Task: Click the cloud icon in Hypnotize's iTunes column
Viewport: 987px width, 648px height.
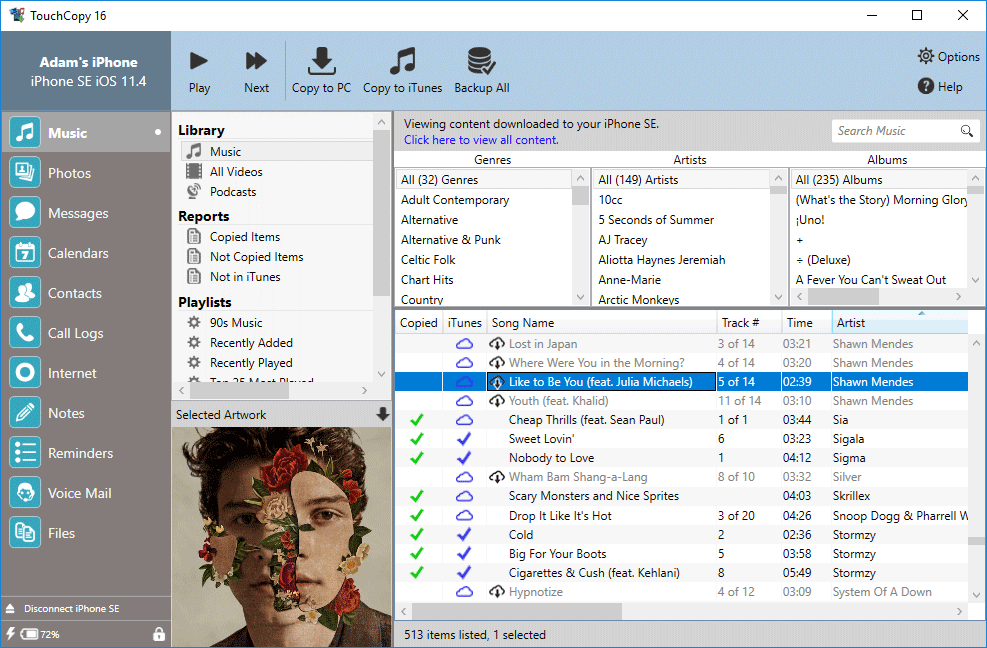Action: (464, 592)
